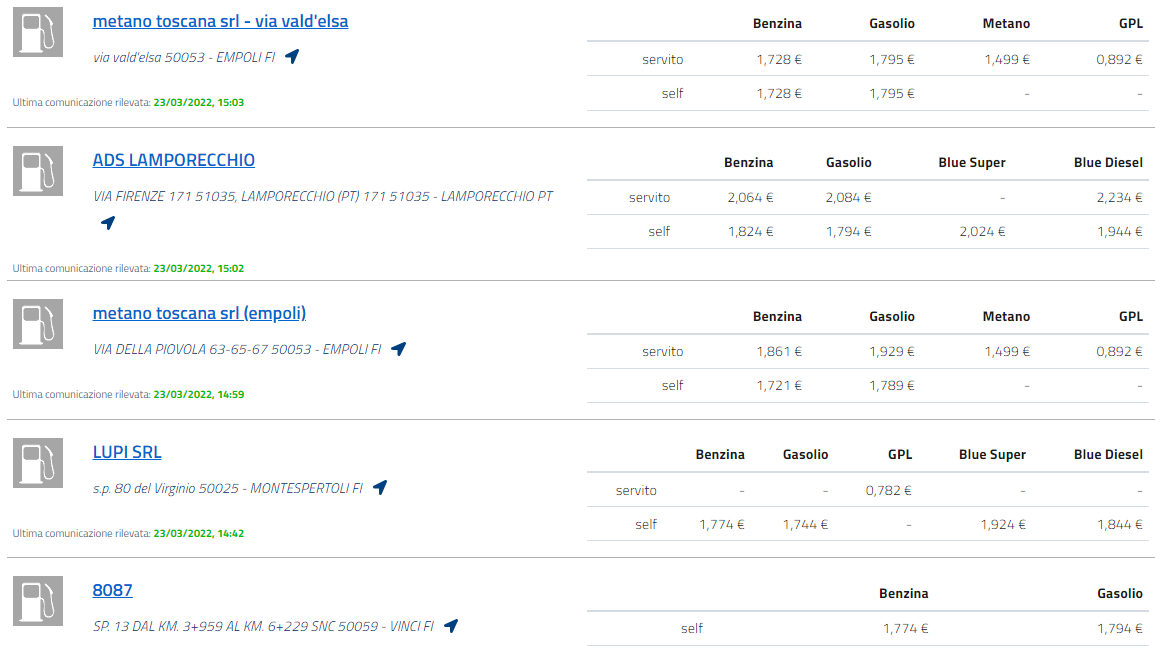Image resolution: width=1165 pixels, height=663 pixels.
Task: Open station 8087 link
Action: [x=112, y=590]
